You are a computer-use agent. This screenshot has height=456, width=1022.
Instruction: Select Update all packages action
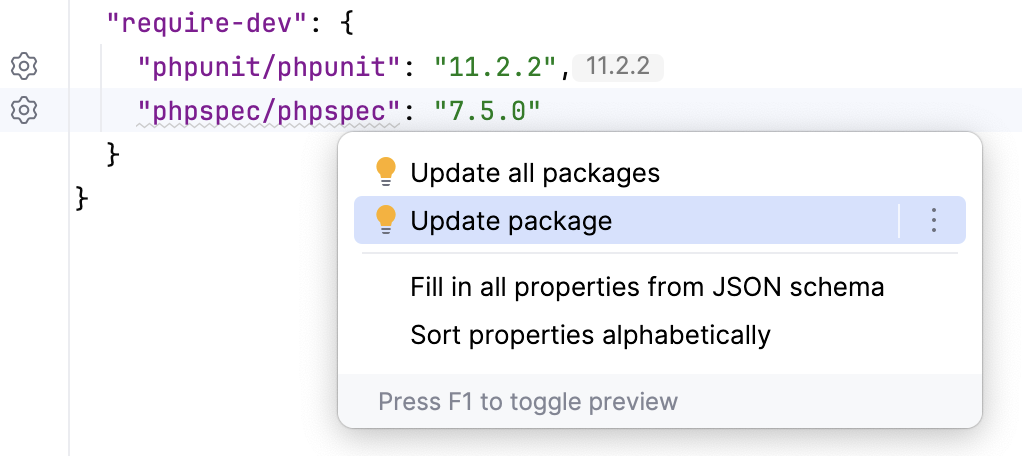coord(535,173)
